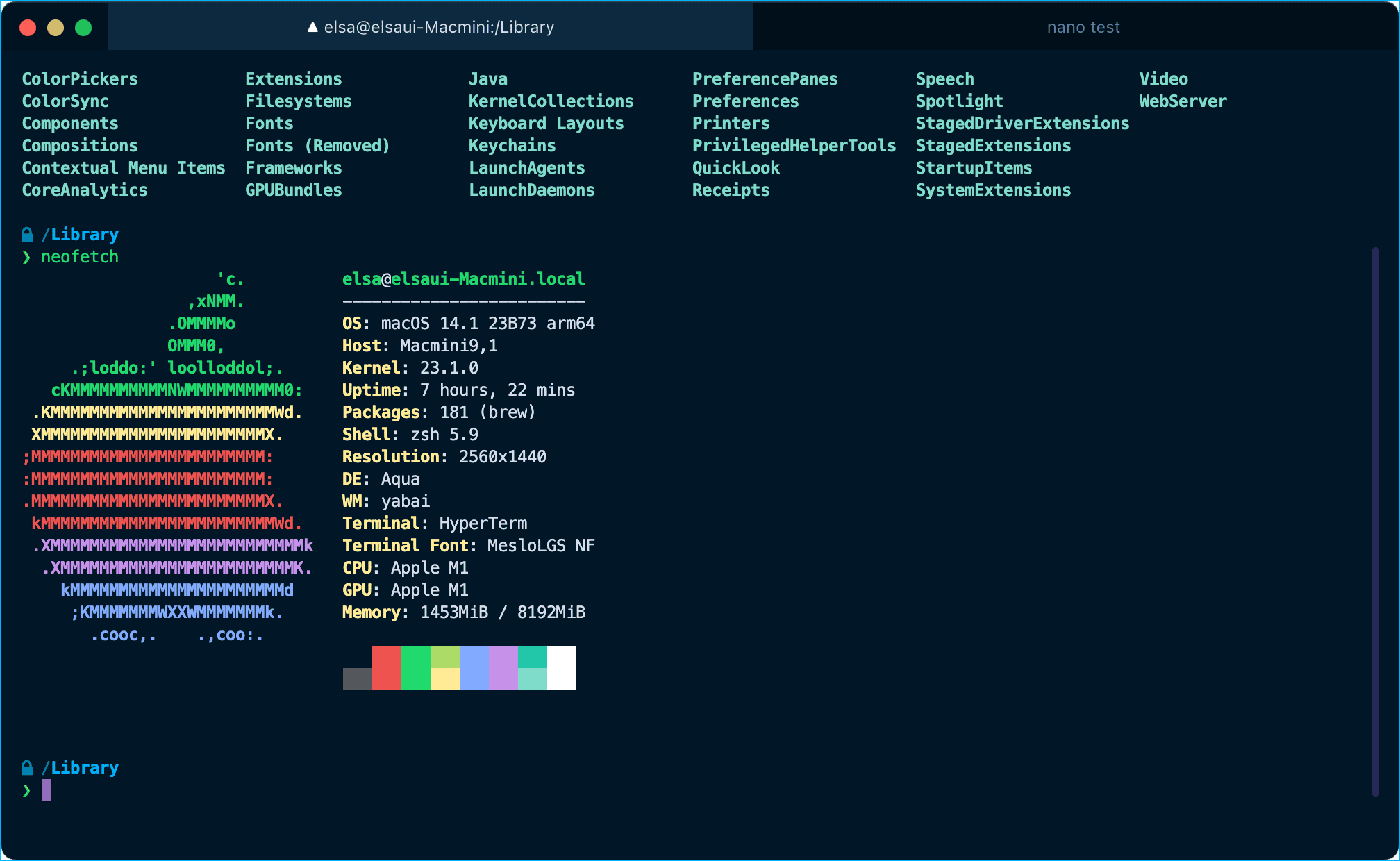Click the PrivilegedHelperTools directory name
The height and width of the screenshot is (861, 1400).
pyautogui.click(x=794, y=146)
